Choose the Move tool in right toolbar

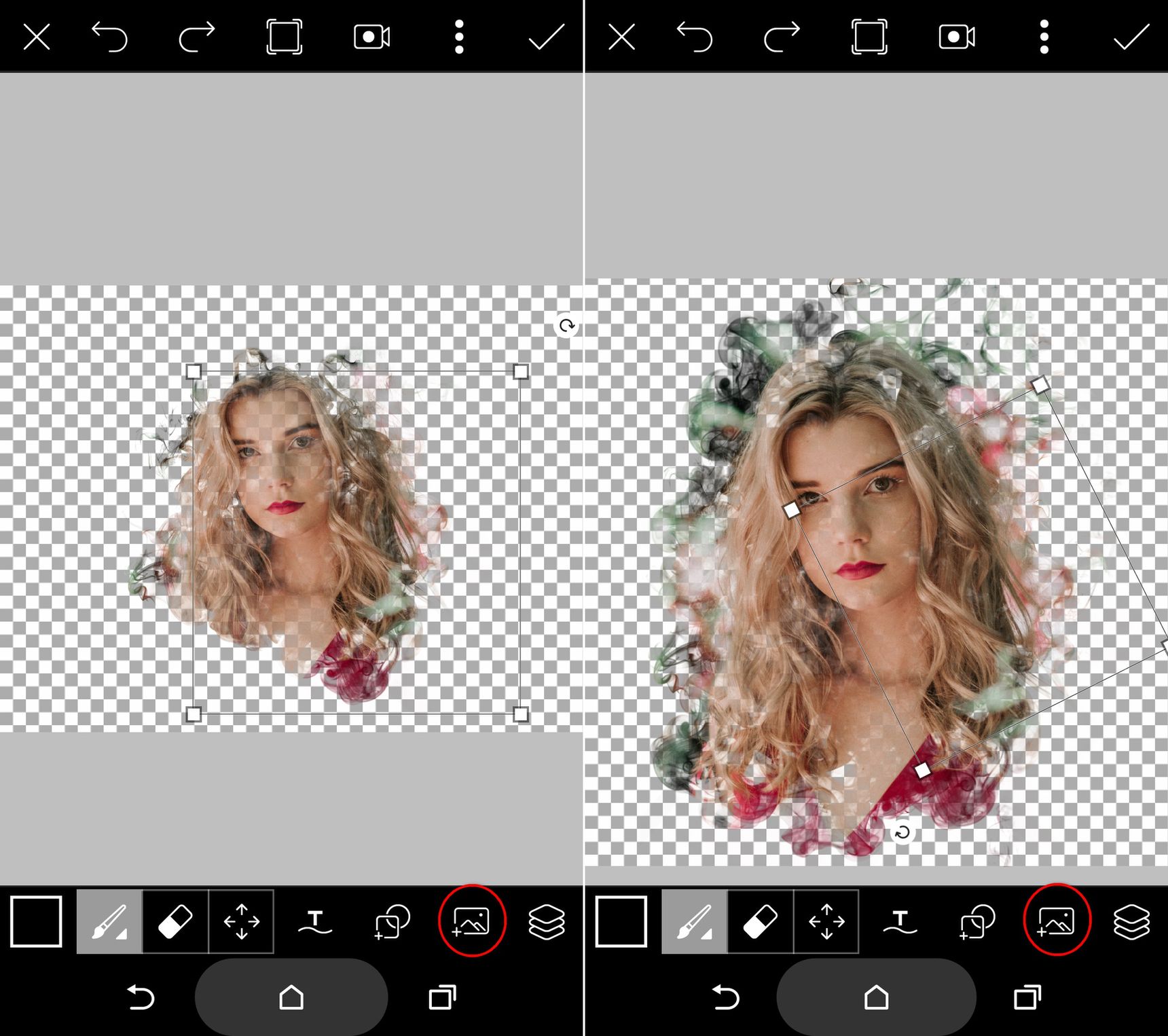point(826,921)
